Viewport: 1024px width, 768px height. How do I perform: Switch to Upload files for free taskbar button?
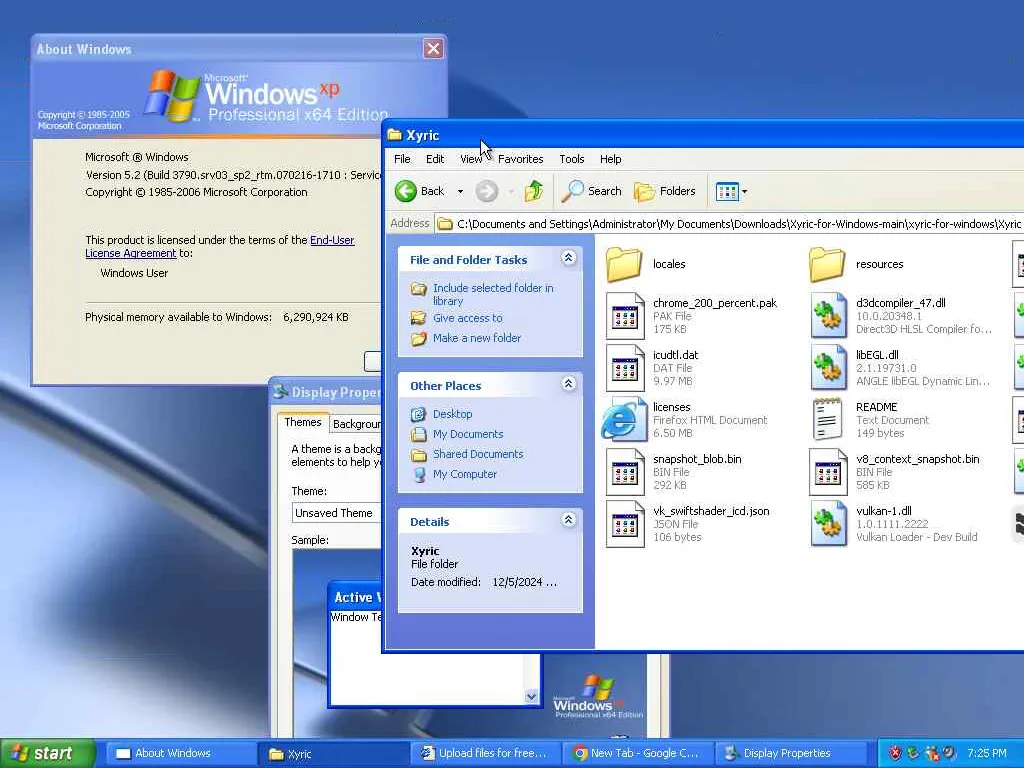(486, 753)
